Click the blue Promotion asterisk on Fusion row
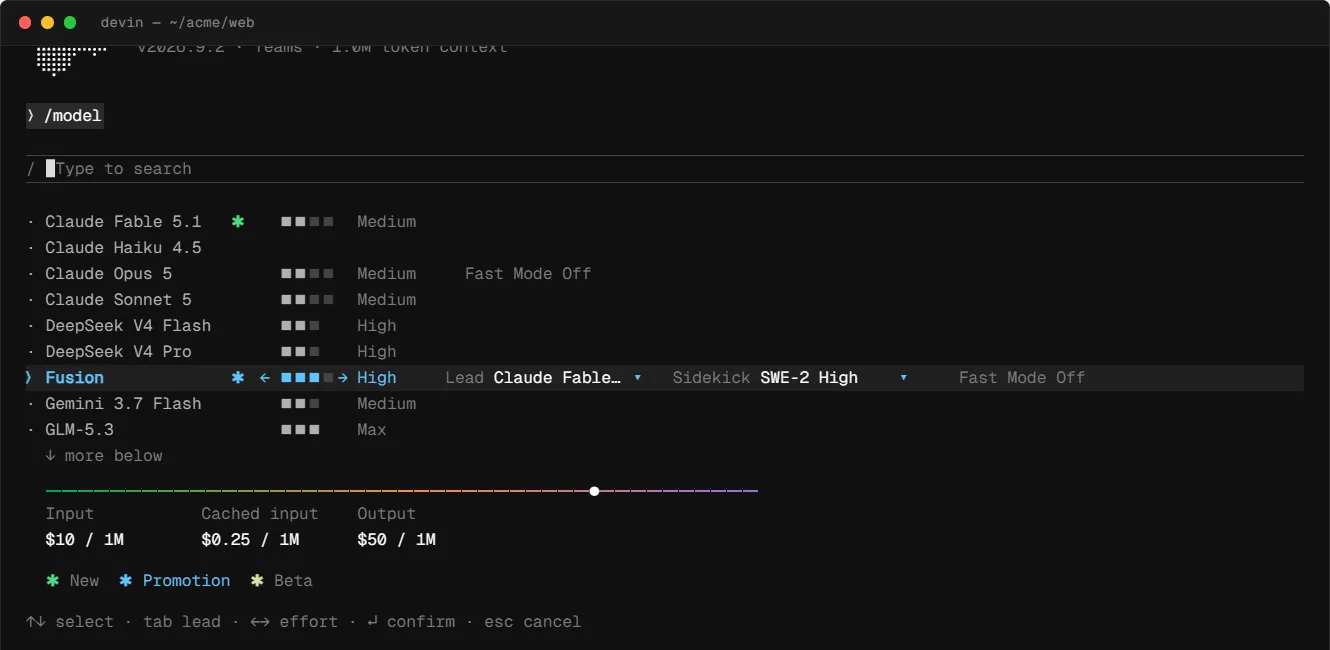The width and height of the screenshot is (1330, 650). pos(238,377)
